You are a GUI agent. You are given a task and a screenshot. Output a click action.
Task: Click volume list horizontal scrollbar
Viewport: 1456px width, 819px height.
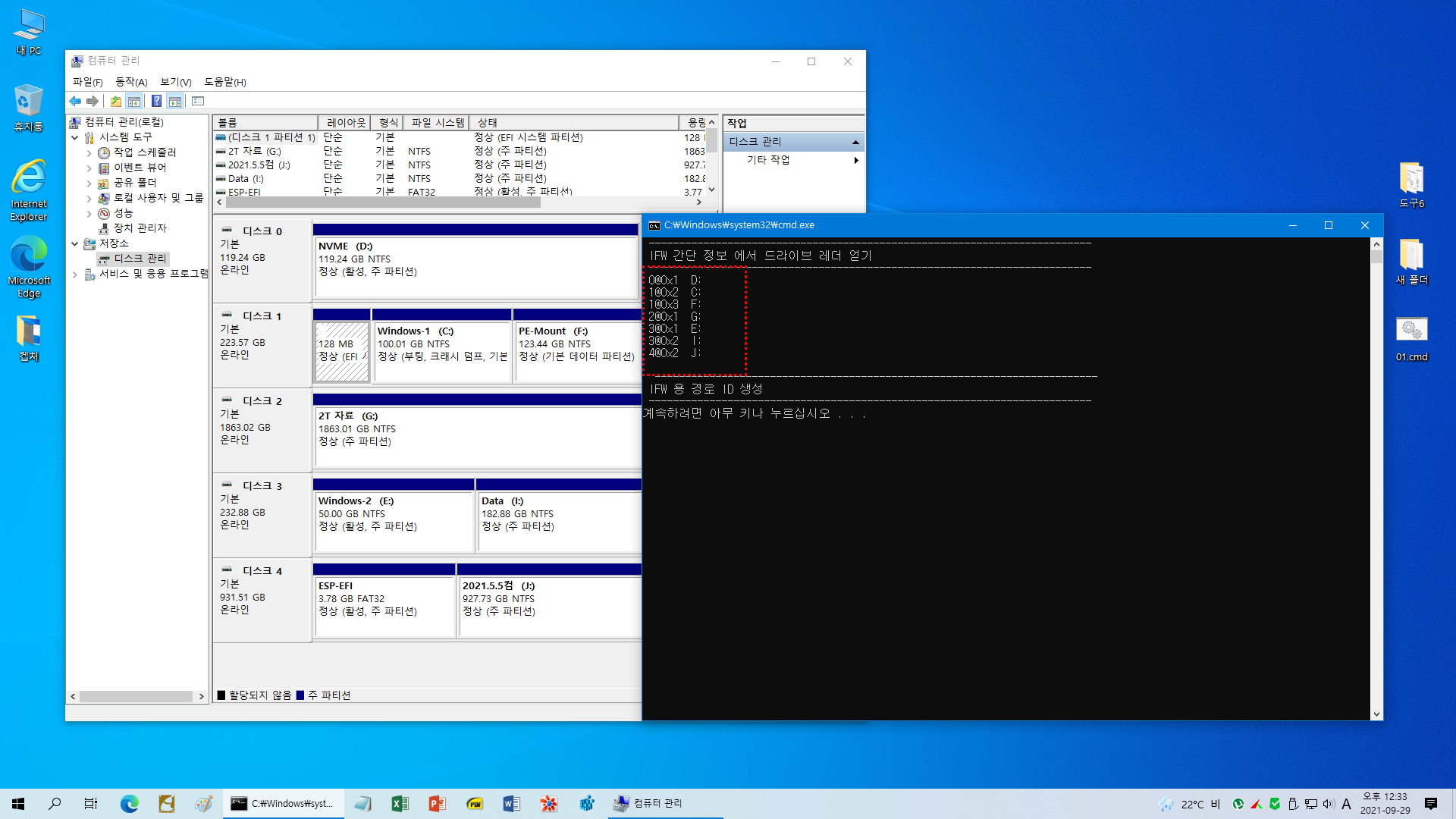pyautogui.click(x=383, y=202)
